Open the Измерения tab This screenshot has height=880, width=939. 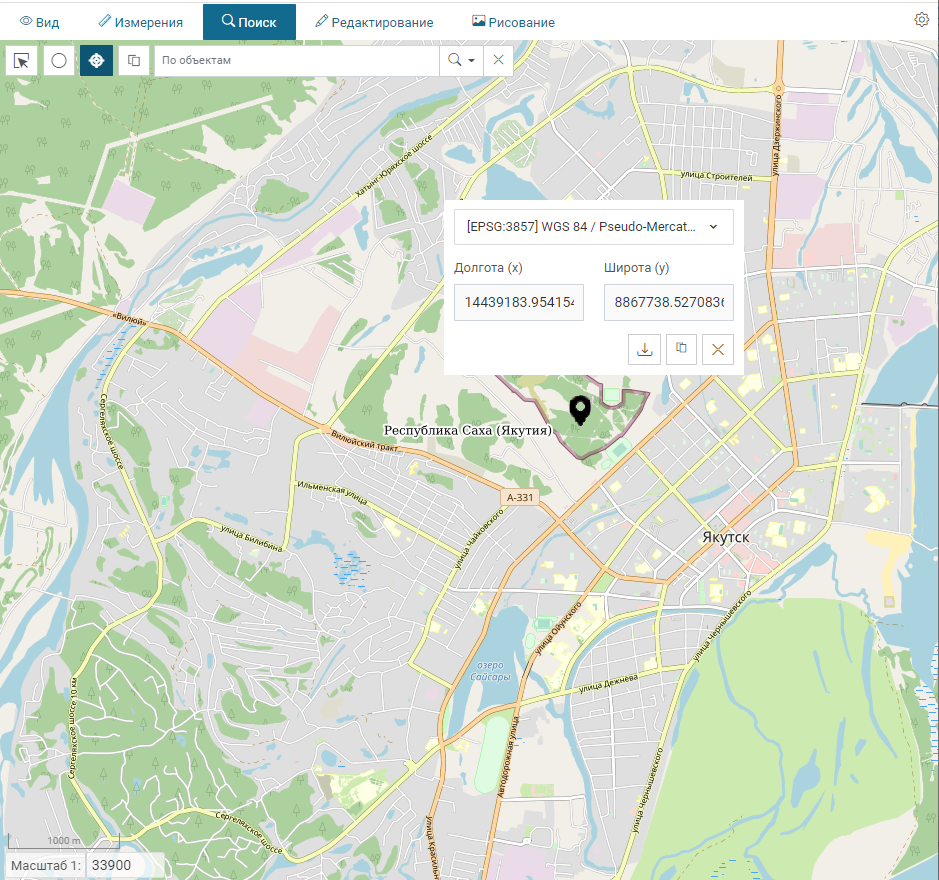pos(140,22)
